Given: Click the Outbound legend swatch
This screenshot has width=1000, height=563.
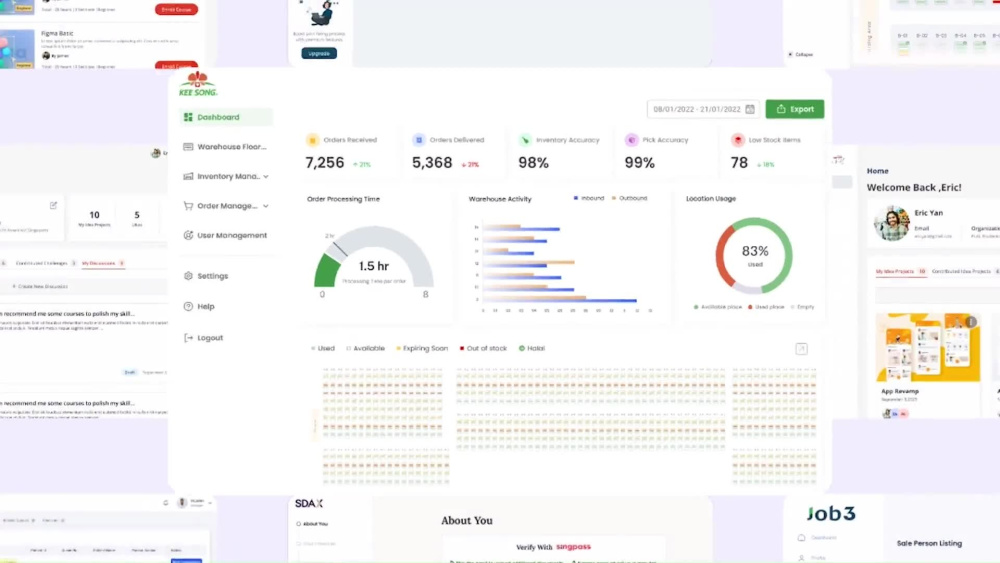Looking at the screenshot, I should click(x=614, y=198).
